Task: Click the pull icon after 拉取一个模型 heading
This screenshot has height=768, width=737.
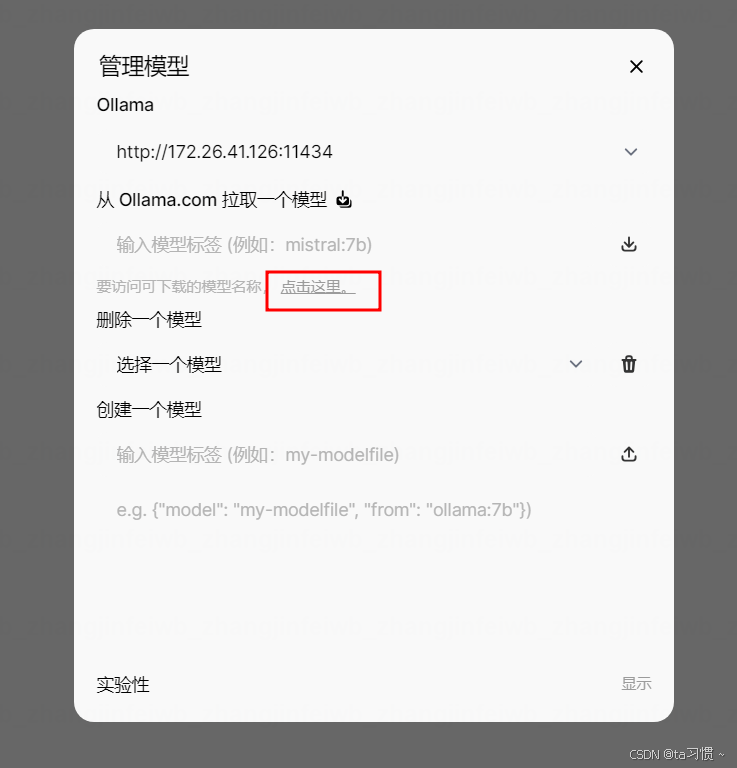Action: coord(344,199)
